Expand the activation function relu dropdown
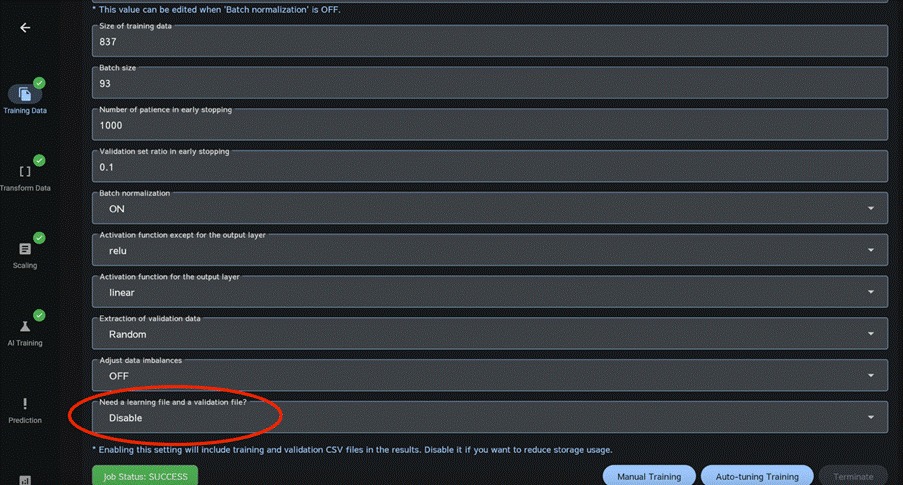This screenshot has width=903, height=485. click(489, 250)
